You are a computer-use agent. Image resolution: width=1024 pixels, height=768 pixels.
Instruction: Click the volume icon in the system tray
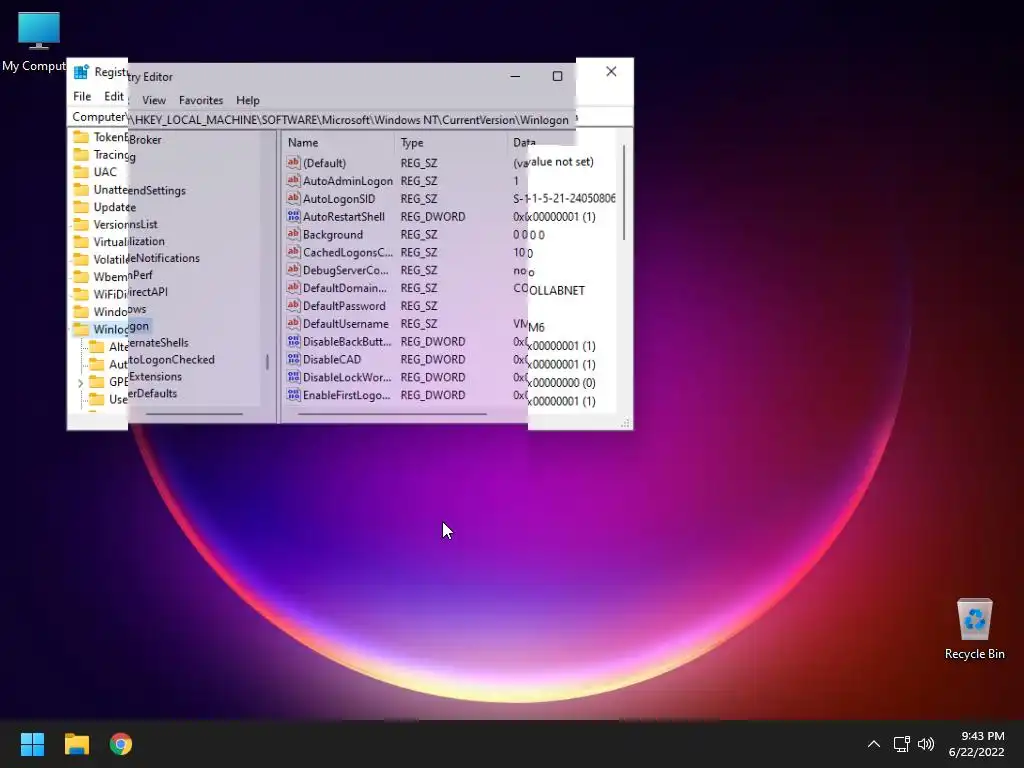926,744
